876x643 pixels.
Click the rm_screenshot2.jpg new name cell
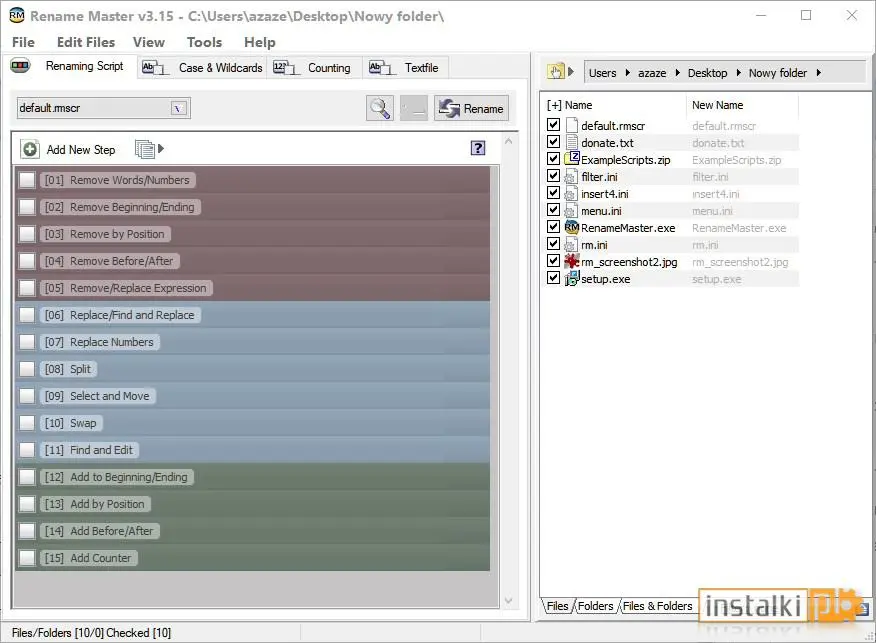click(742, 262)
